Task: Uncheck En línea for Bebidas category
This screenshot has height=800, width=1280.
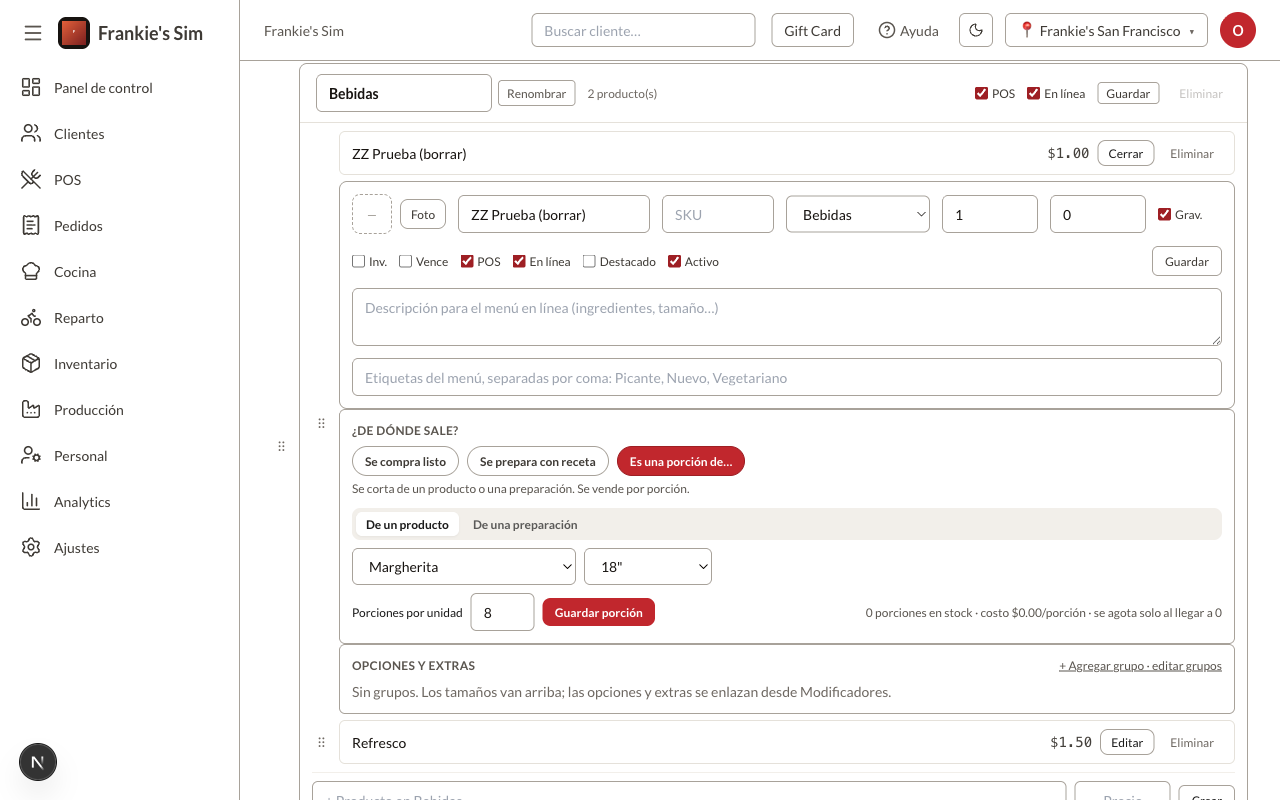Action: [1034, 94]
